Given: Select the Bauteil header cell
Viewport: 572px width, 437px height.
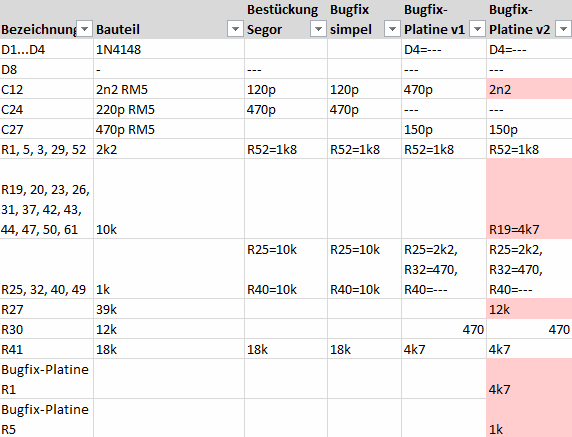Looking at the screenshot, I should tap(169, 19).
